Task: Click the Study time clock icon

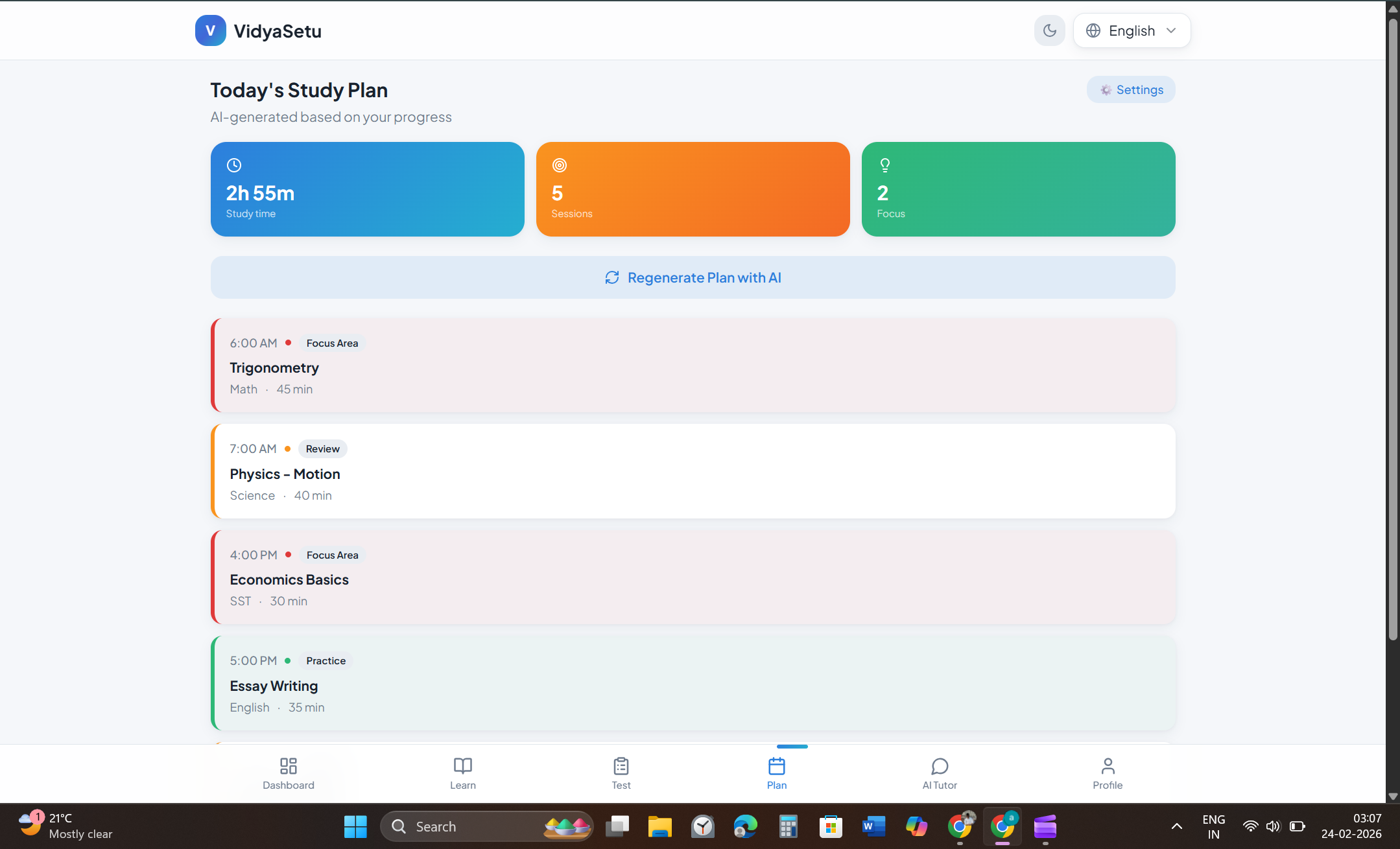Action: tap(234, 165)
